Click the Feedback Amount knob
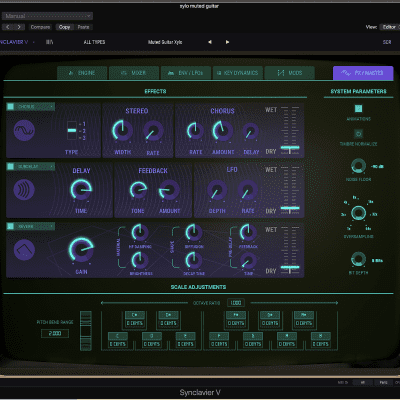 tap(169, 190)
